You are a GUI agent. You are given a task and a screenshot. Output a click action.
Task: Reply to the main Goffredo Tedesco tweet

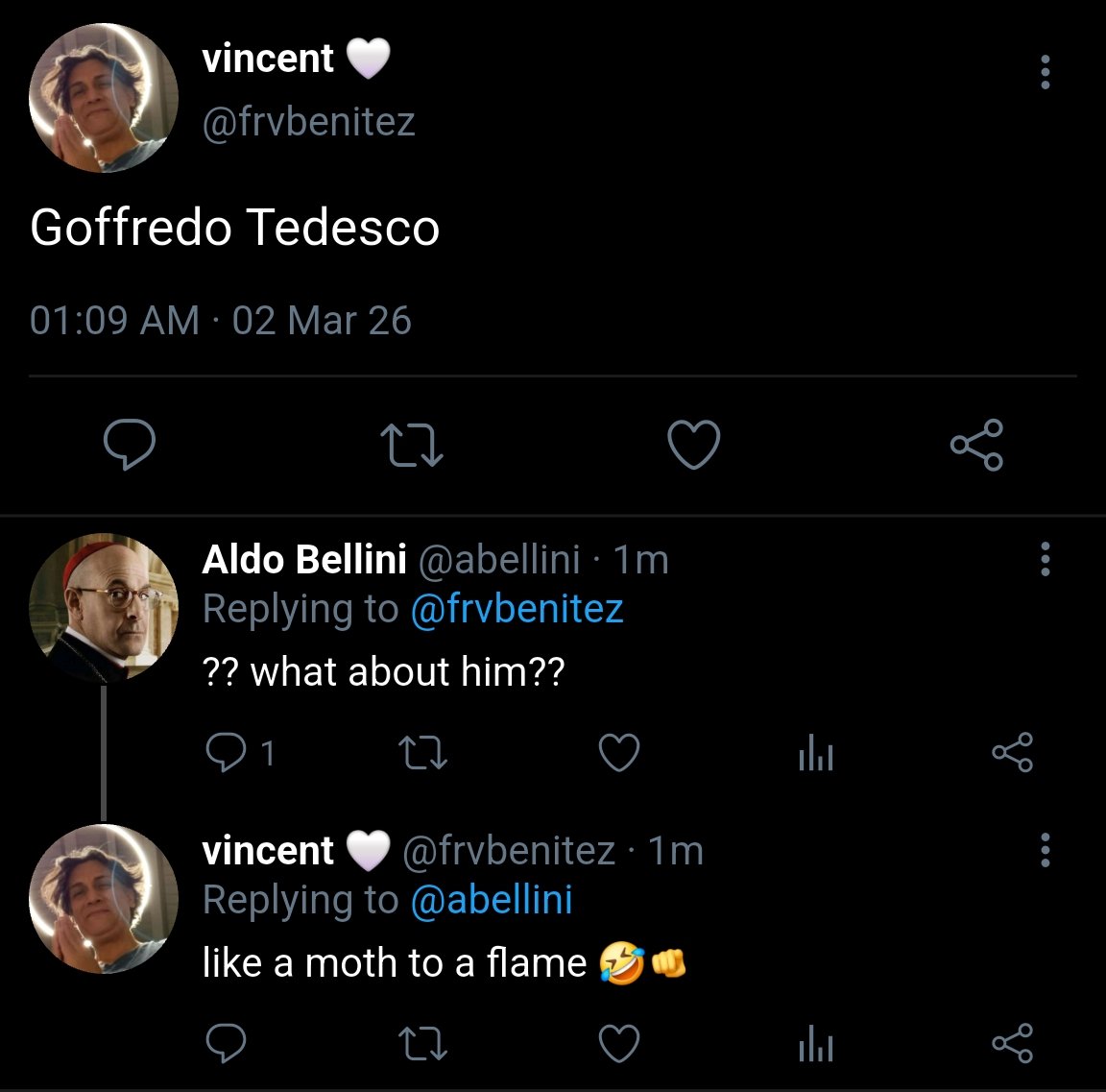pyautogui.click(x=129, y=445)
